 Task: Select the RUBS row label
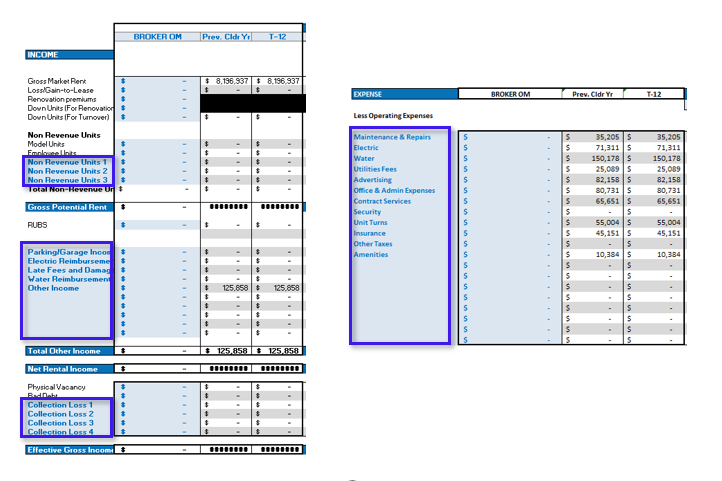(x=37, y=225)
